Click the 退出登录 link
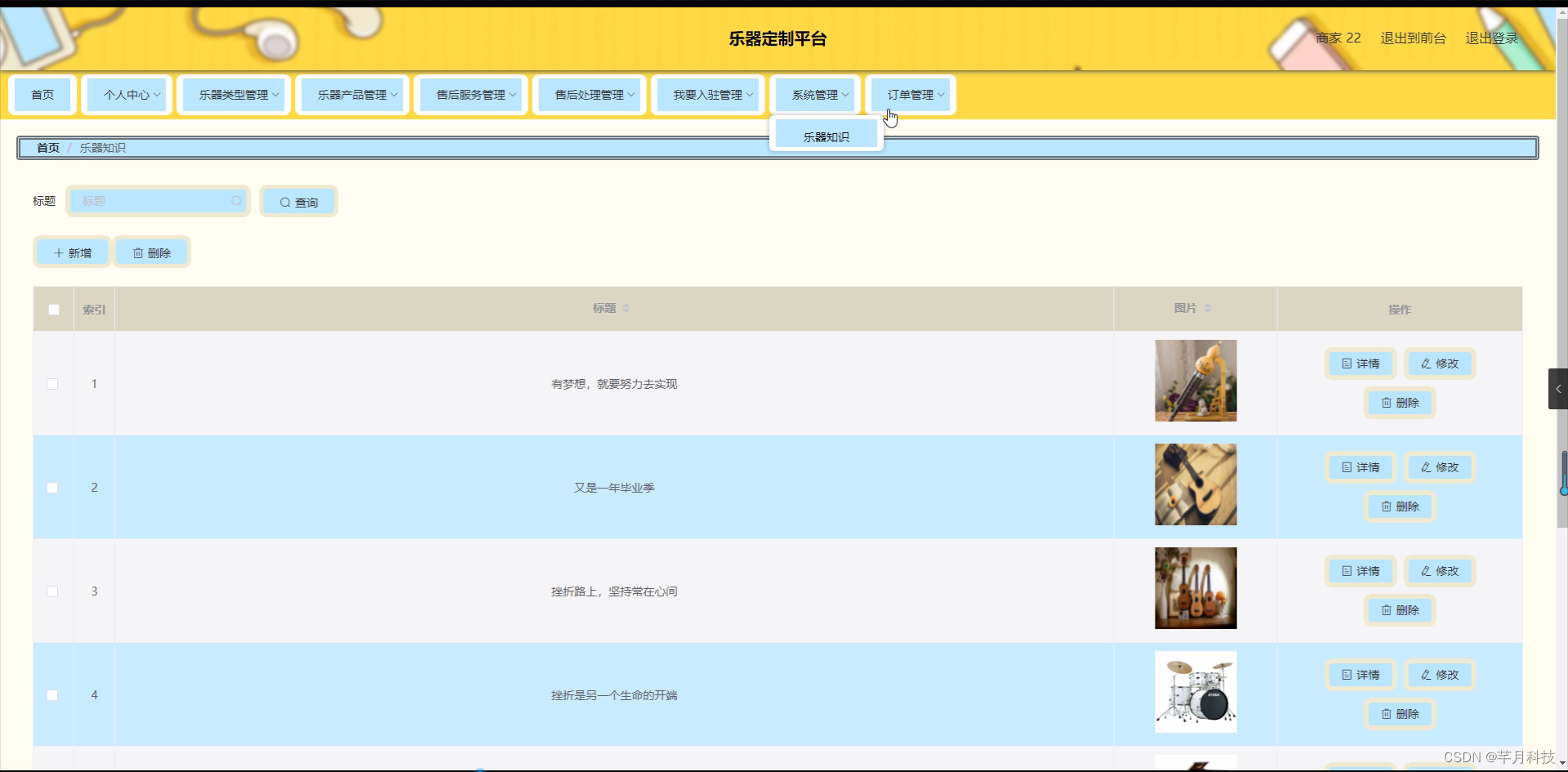Image resolution: width=1568 pixels, height=772 pixels. (1491, 38)
